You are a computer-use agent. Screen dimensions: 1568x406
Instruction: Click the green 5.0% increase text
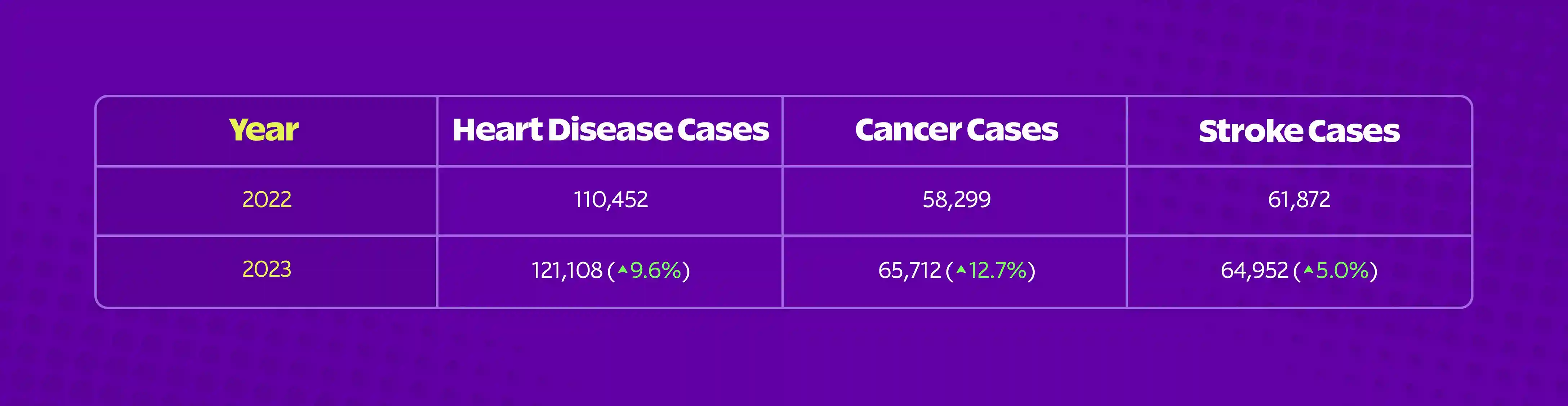click(1342, 270)
